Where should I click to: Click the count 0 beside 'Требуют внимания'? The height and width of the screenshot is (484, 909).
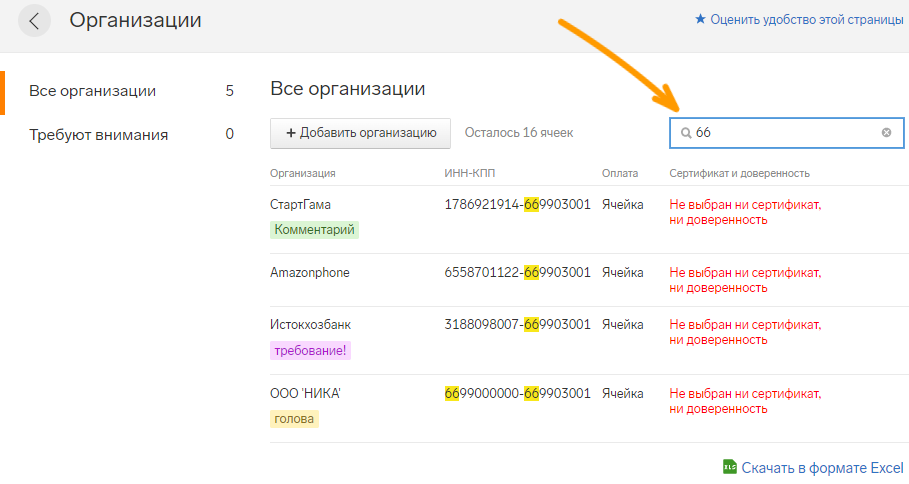point(230,134)
